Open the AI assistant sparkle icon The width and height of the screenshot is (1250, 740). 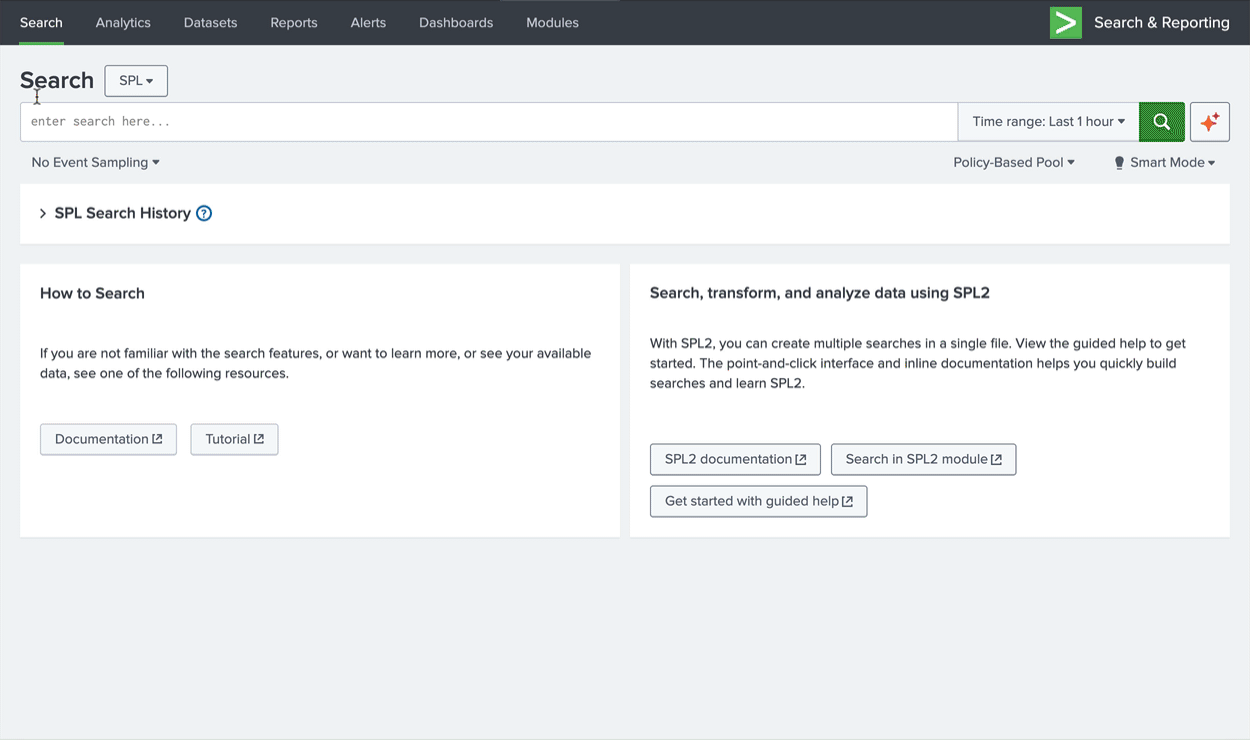coord(1210,122)
